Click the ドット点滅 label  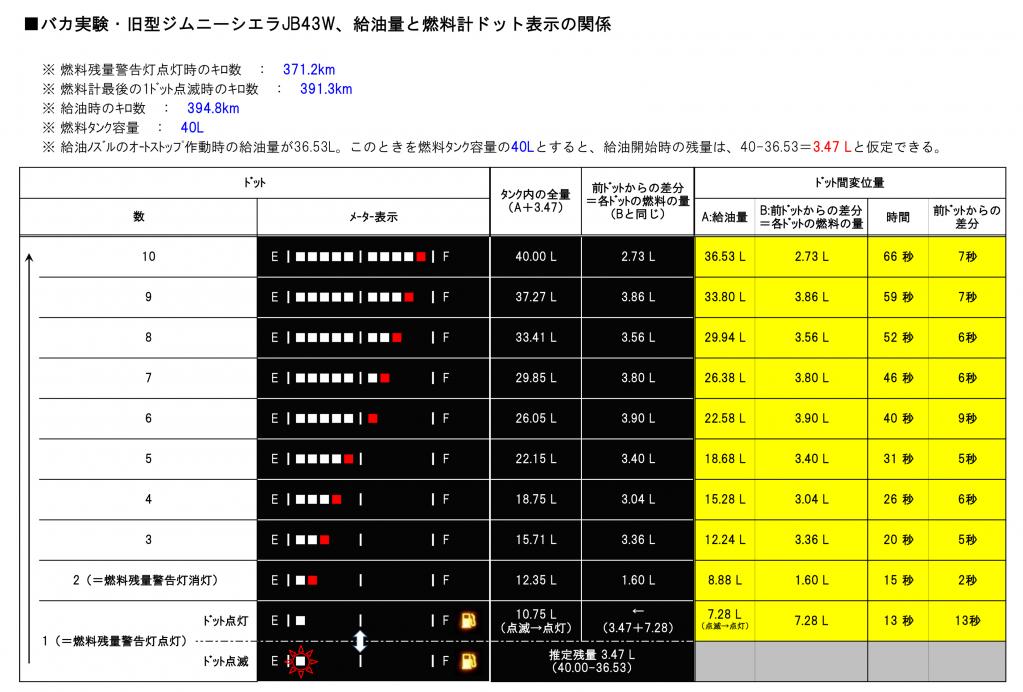pos(225,661)
